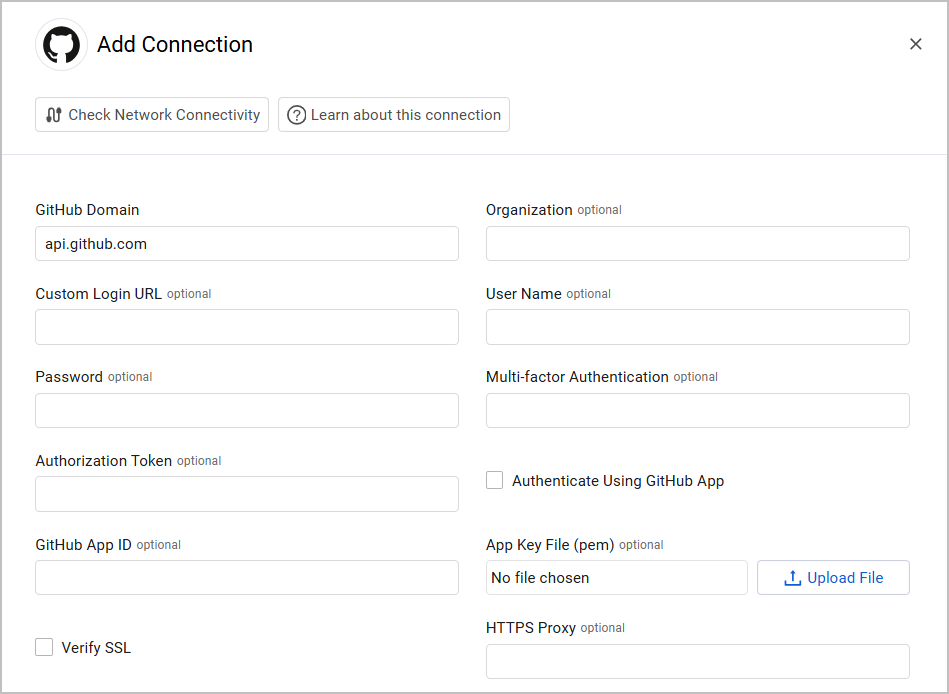The width and height of the screenshot is (949, 694).
Task: Click the upload arrow icon
Action: 792,578
